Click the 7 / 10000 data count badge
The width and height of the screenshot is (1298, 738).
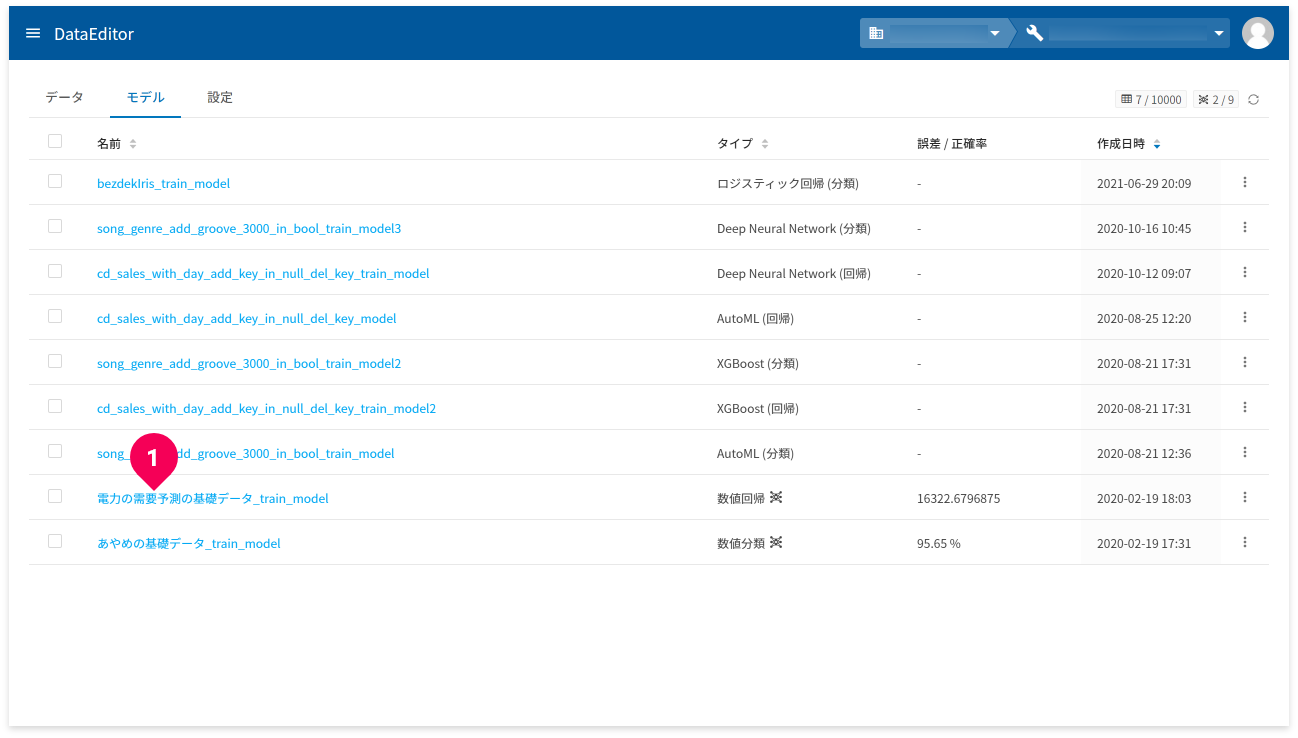coord(1151,99)
